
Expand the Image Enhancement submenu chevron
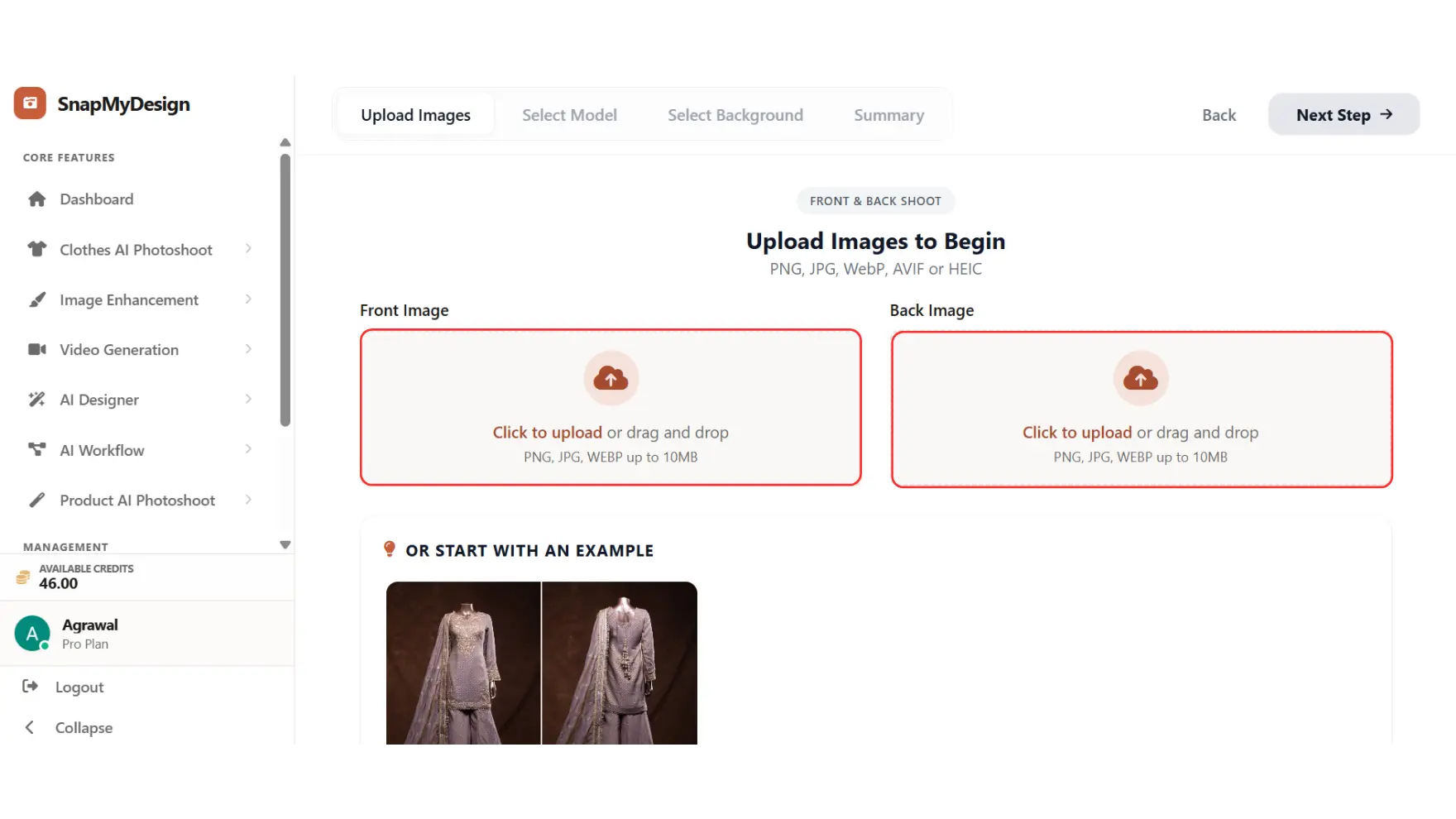(x=248, y=299)
